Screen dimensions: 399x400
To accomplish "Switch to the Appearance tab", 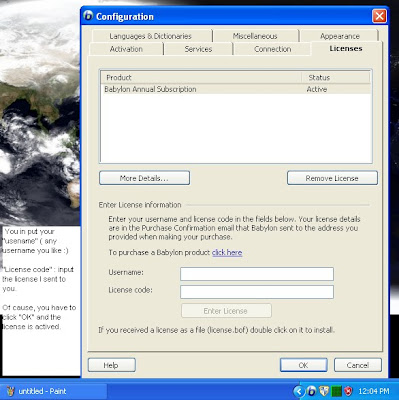I will [x=339, y=36].
